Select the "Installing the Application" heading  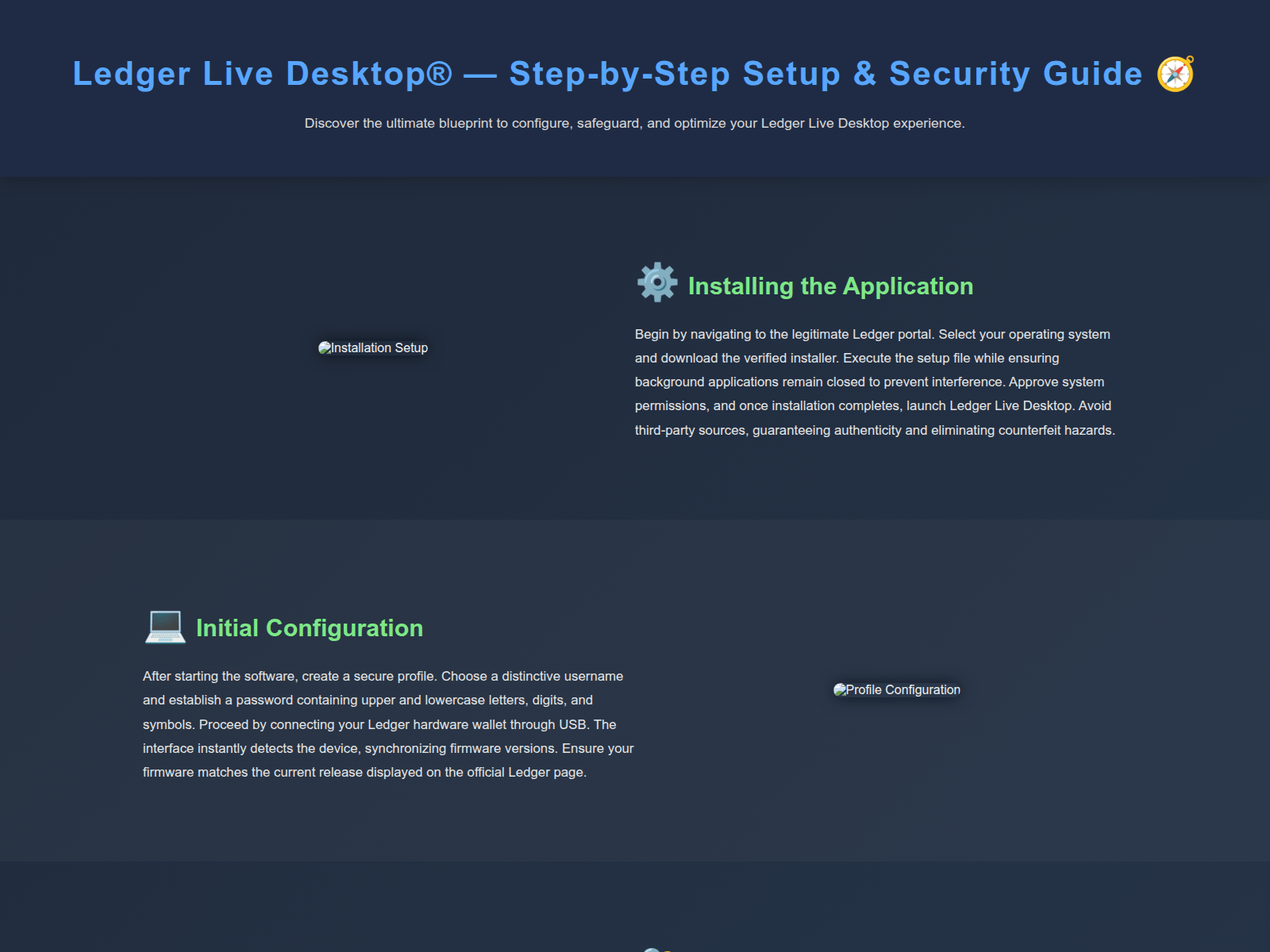[831, 286]
